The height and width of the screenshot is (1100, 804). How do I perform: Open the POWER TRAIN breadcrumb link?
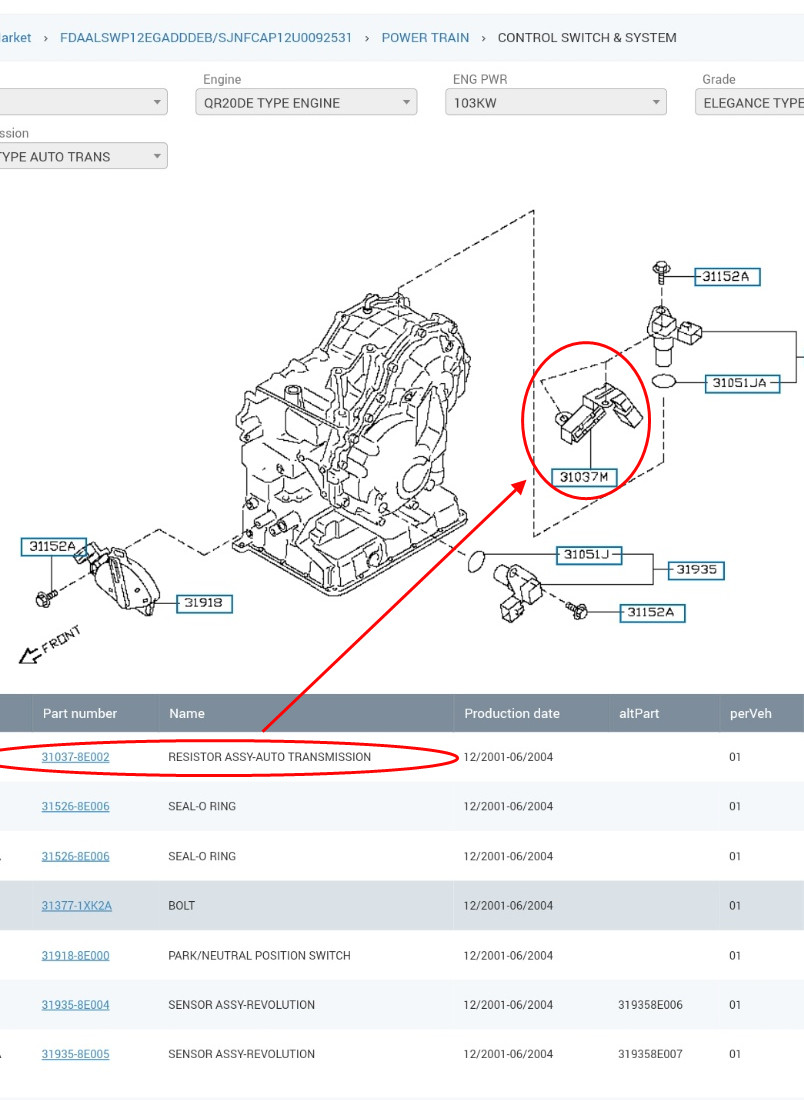coord(425,38)
